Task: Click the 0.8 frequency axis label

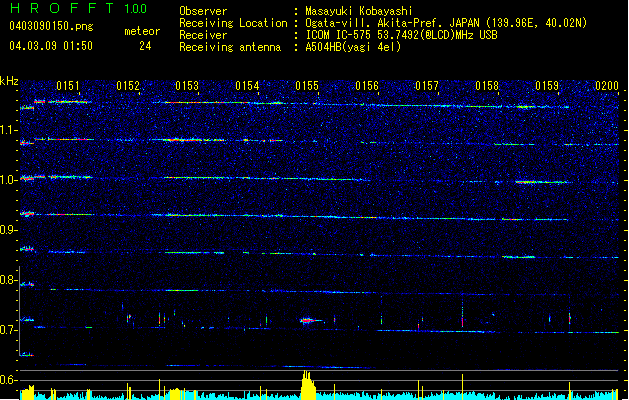Action: (x=8, y=280)
